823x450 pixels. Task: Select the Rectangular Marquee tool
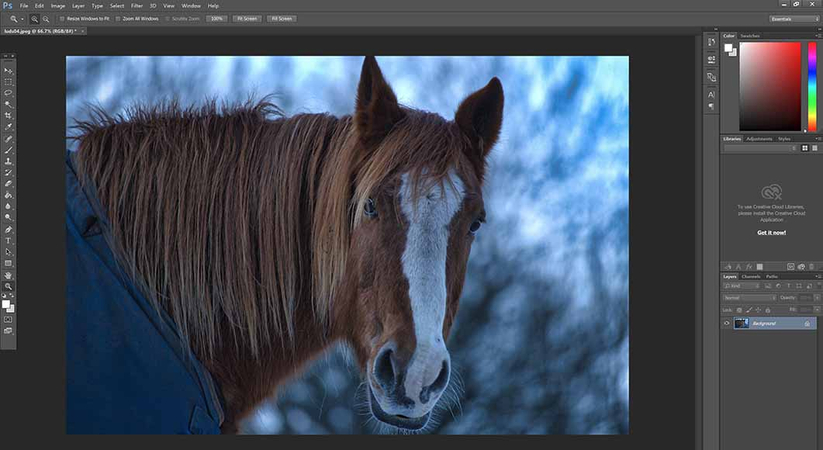(8, 82)
